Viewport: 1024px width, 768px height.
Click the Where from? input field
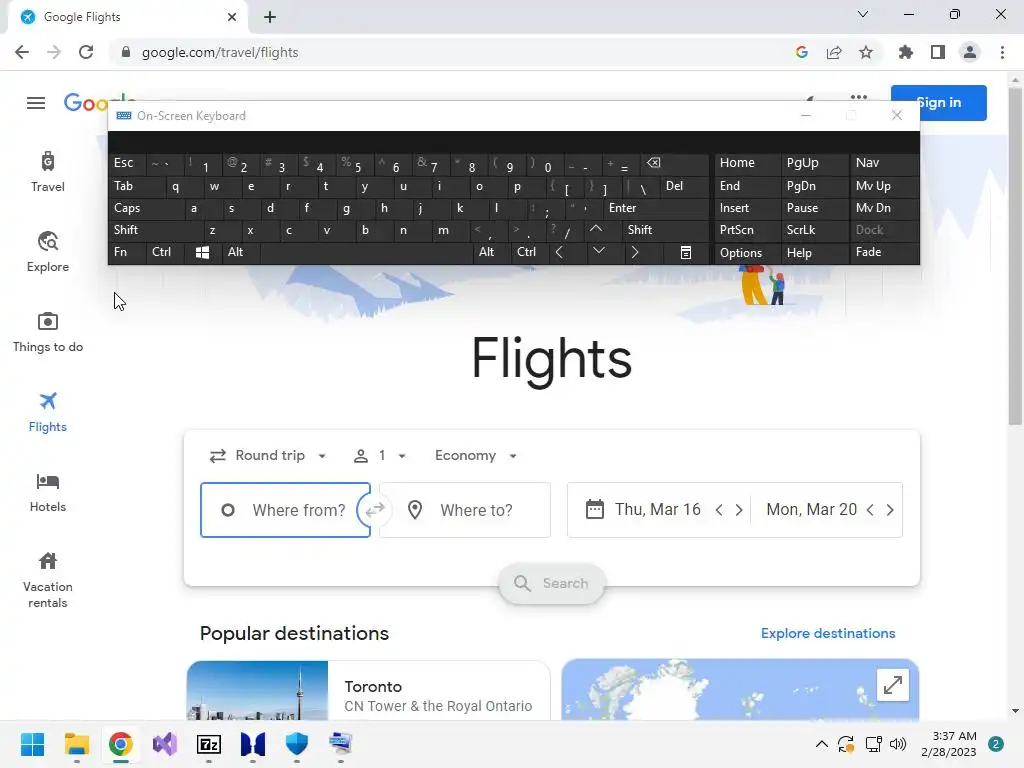pos(285,510)
